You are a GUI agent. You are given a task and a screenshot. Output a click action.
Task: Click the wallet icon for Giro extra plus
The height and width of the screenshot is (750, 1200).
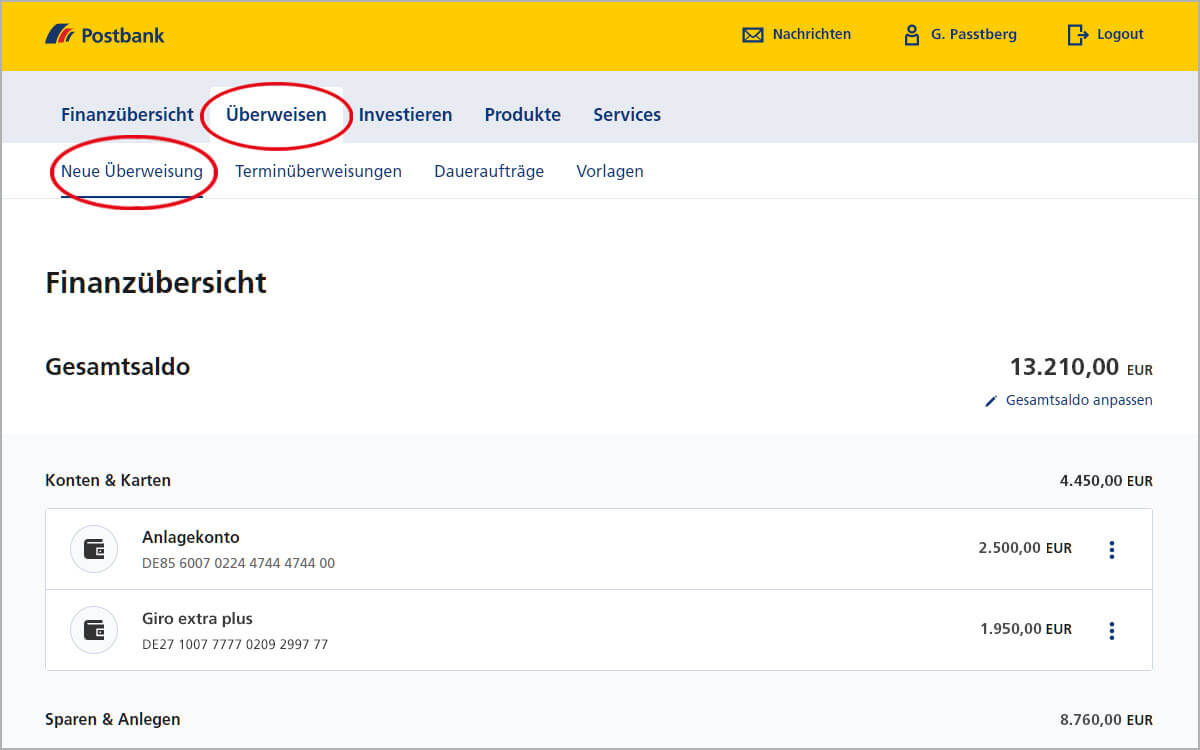pos(94,630)
